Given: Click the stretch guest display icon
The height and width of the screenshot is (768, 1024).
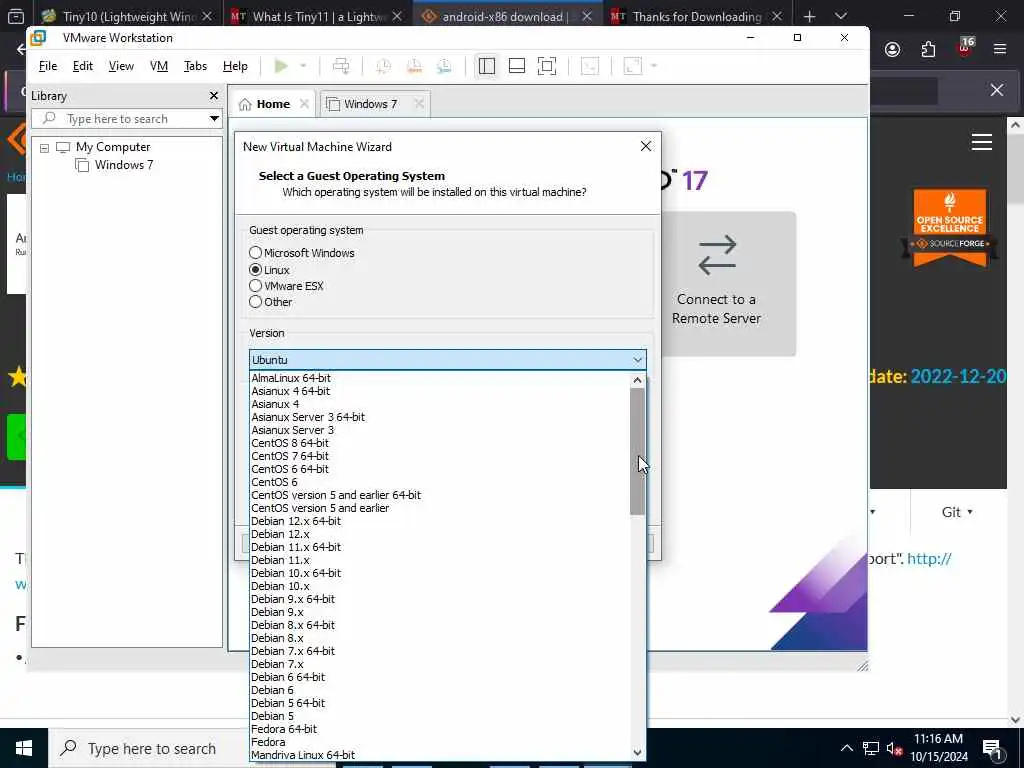Looking at the screenshot, I should pos(633,66).
